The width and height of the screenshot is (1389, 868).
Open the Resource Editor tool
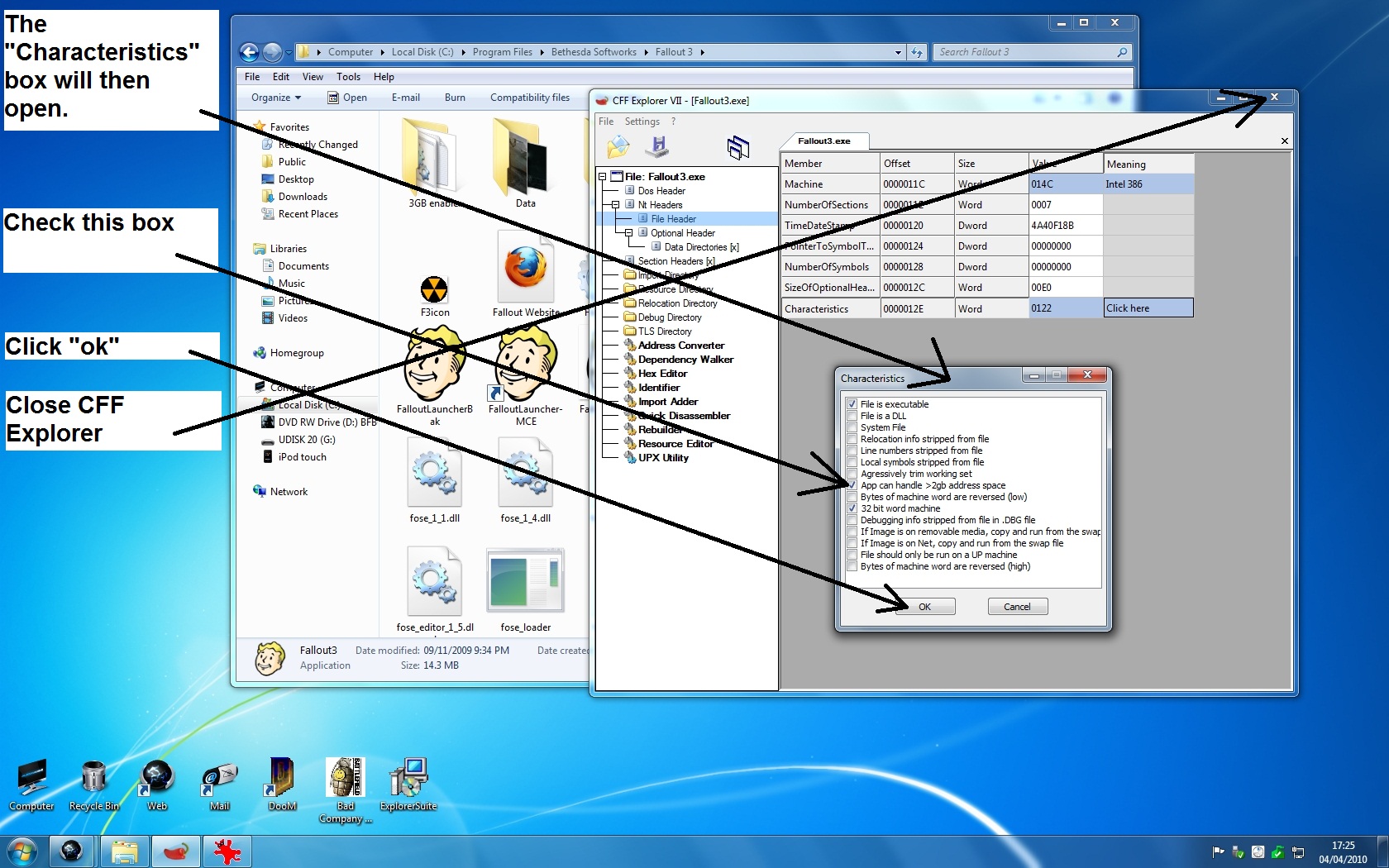(675, 444)
